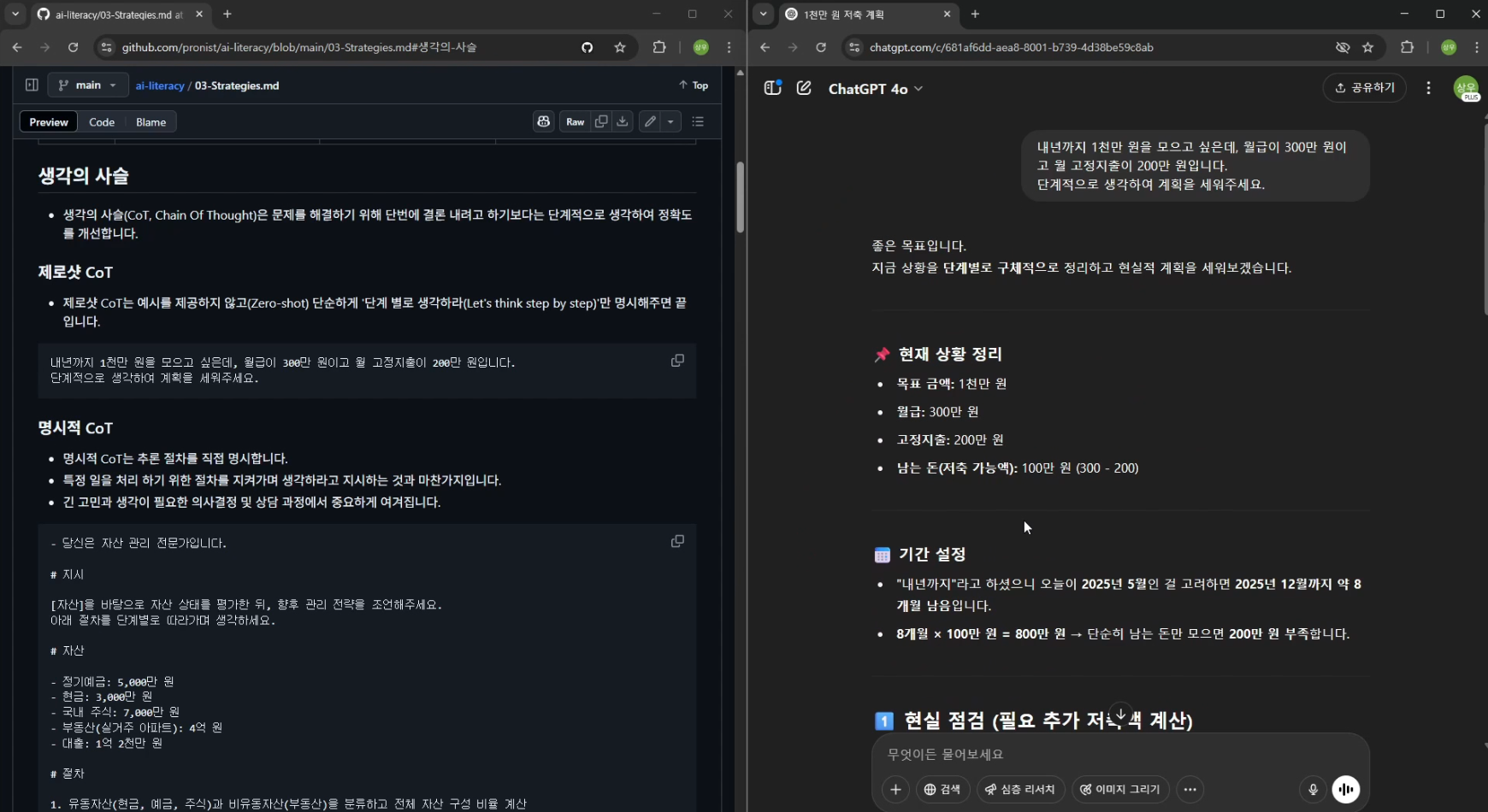Switch to the Blame tab
The image size is (1488, 812).
[x=151, y=121]
